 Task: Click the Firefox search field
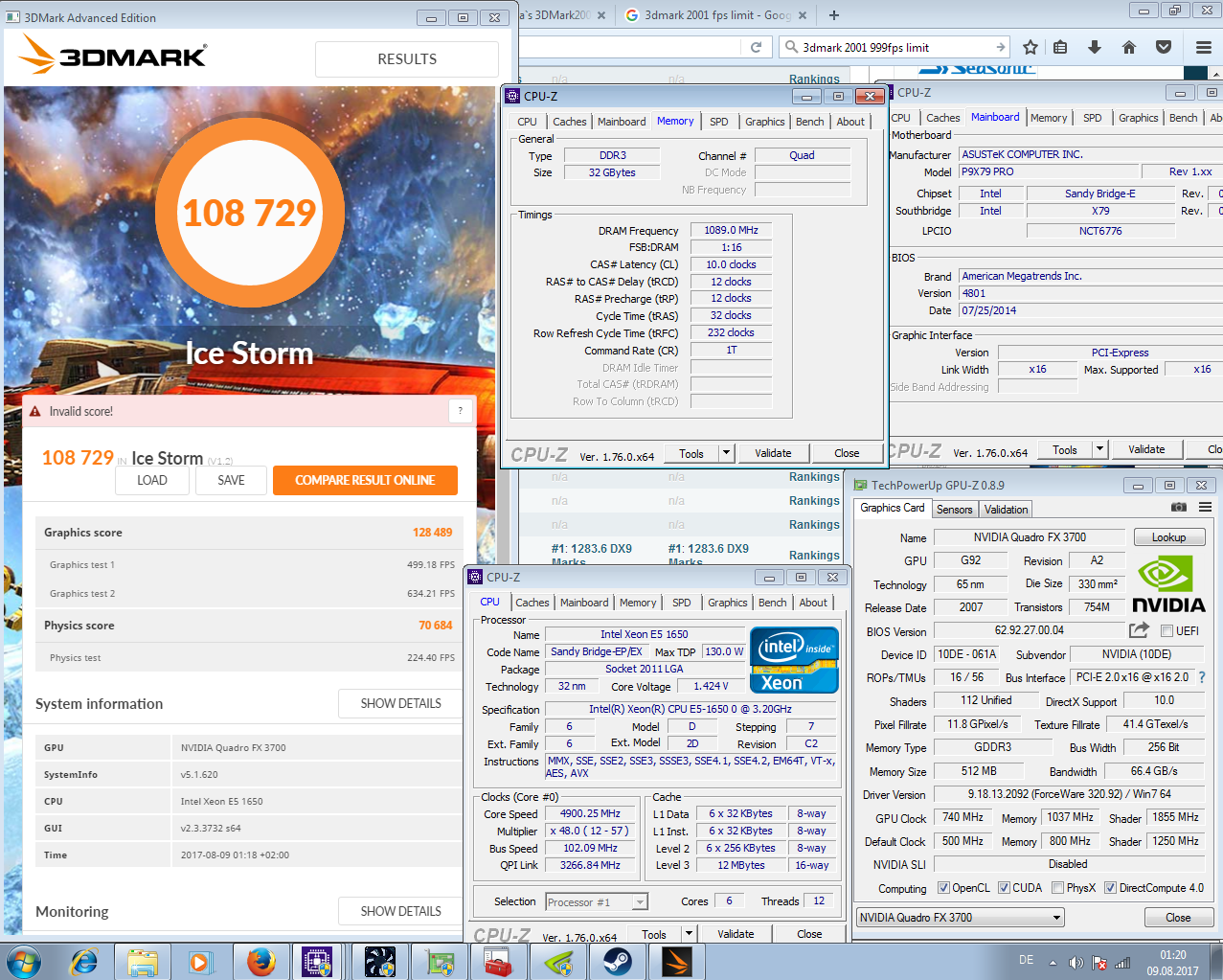coord(894,47)
